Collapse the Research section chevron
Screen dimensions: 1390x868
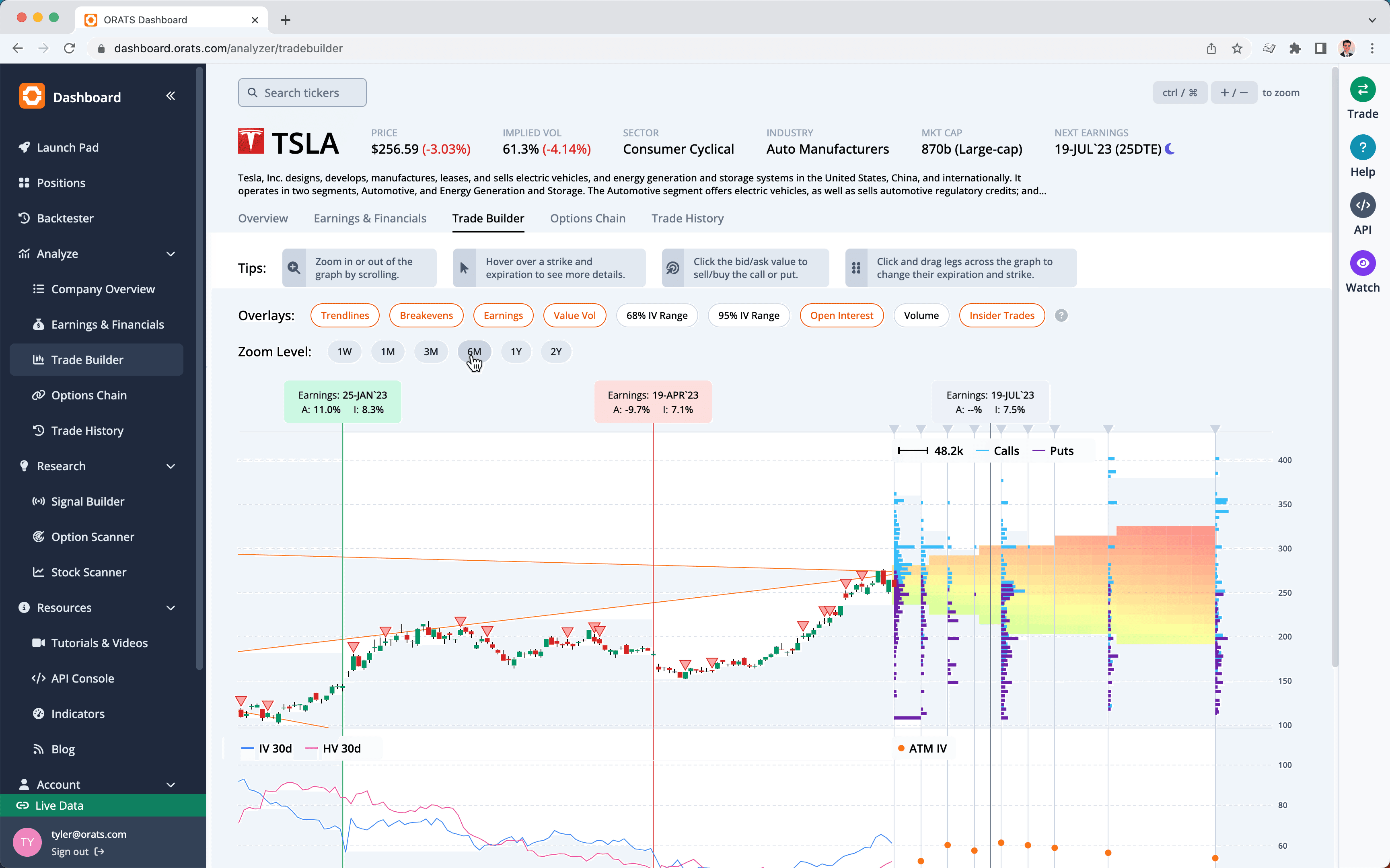pyautogui.click(x=171, y=466)
